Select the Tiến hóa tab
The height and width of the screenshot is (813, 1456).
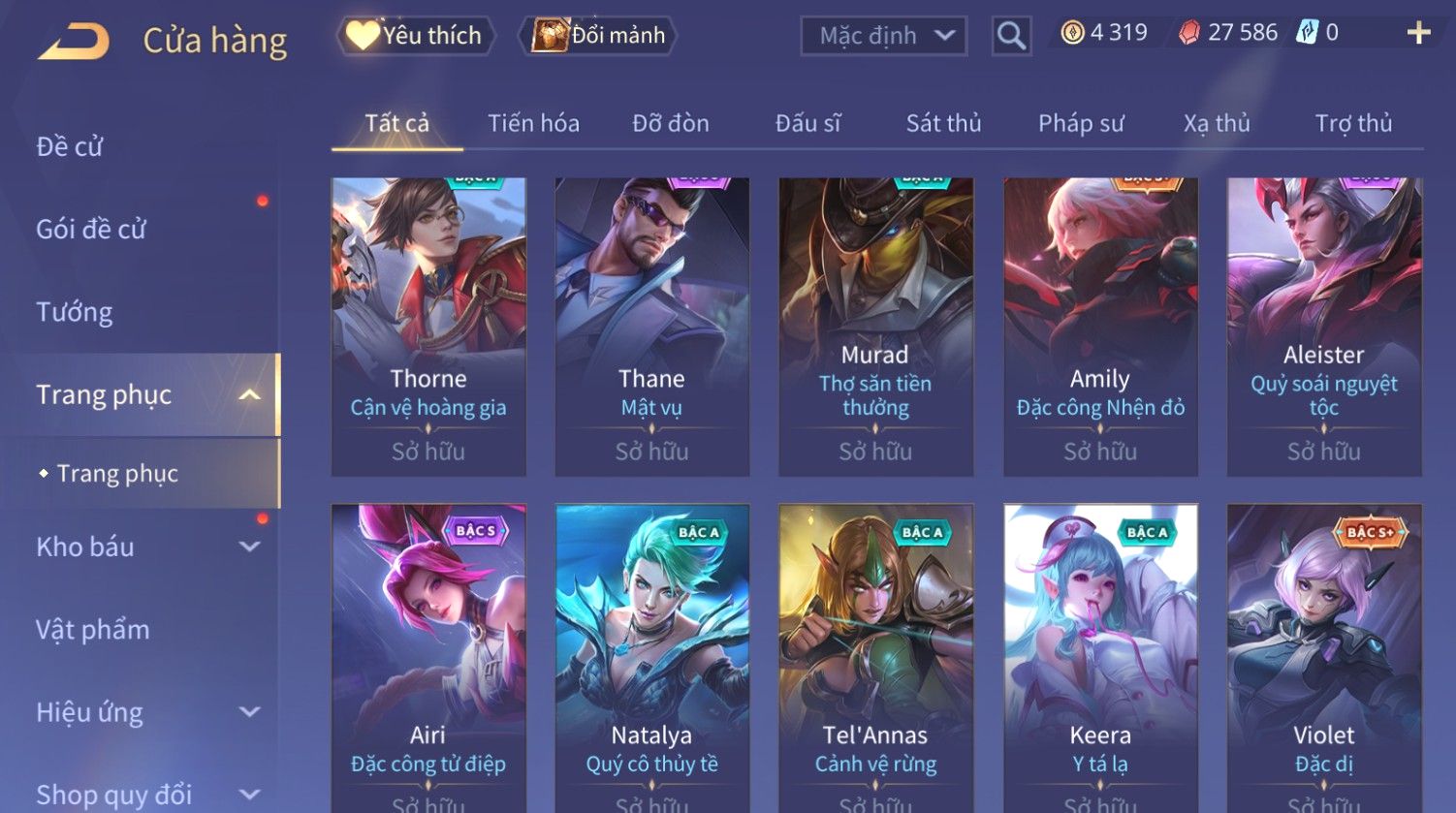533,124
